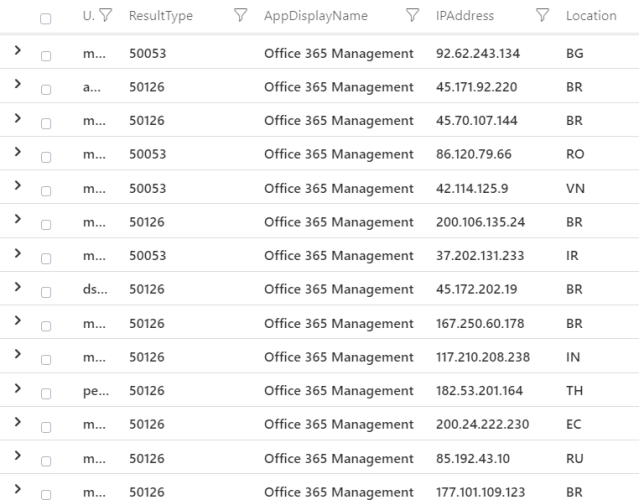This screenshot has width=639, height=500.
Task: Check the row with IP 92.62.243.134
Action: coord(46,56)
